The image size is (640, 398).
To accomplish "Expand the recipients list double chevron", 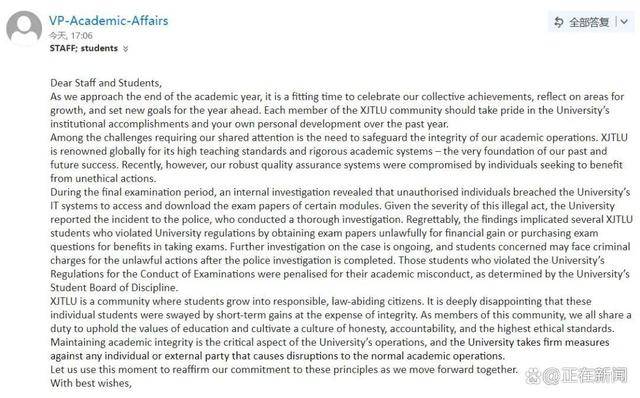I will click(x=125, y=49).
